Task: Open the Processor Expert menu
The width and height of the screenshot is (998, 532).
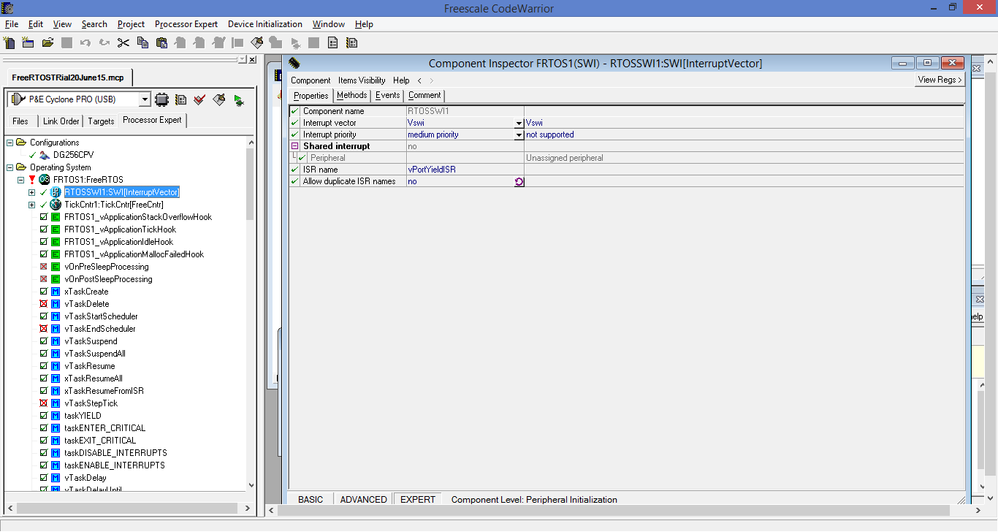Action: (186, 24)
